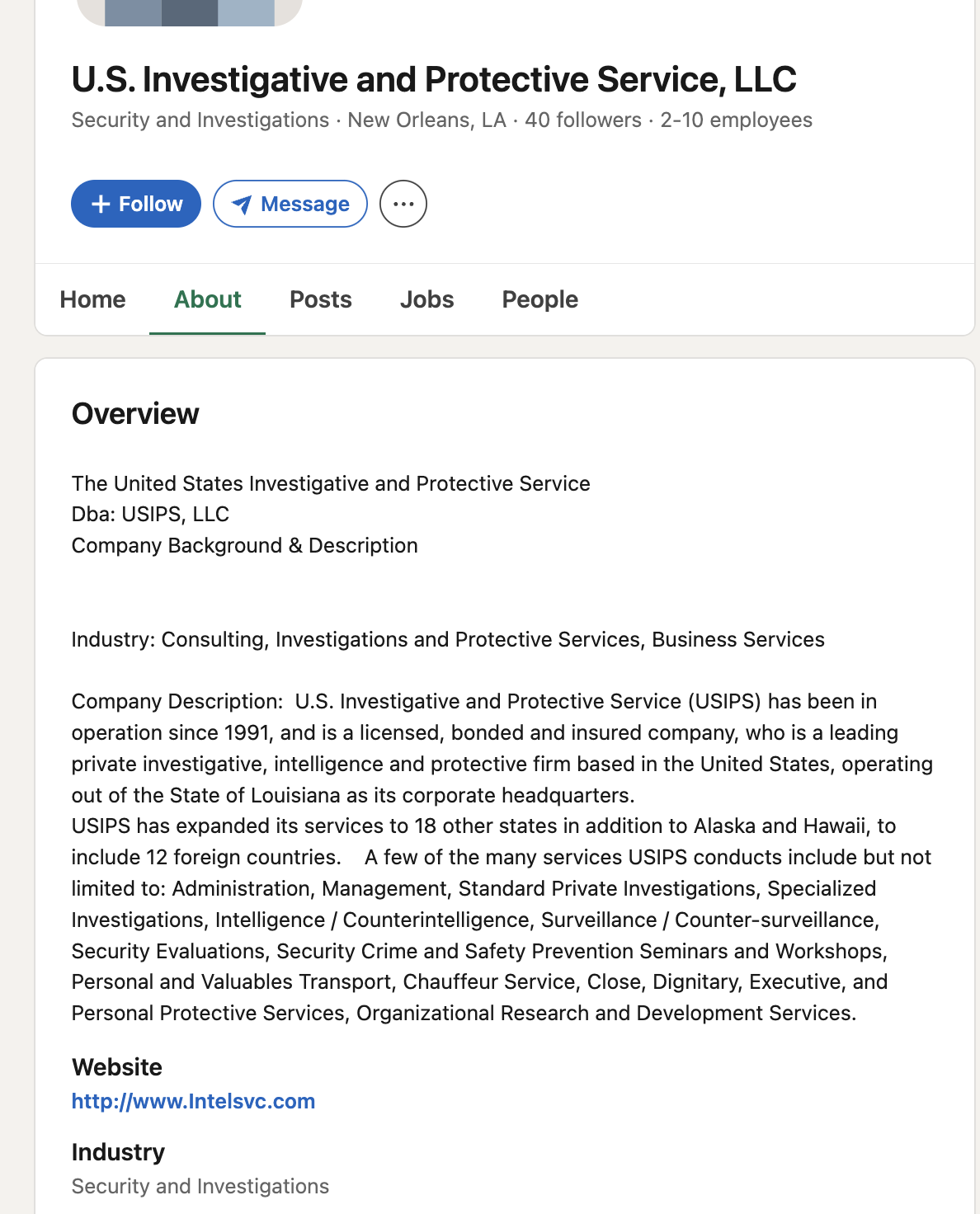980x1214 pixels.
Task: Click Security and Investigations under Industry
Action: 200,1187
